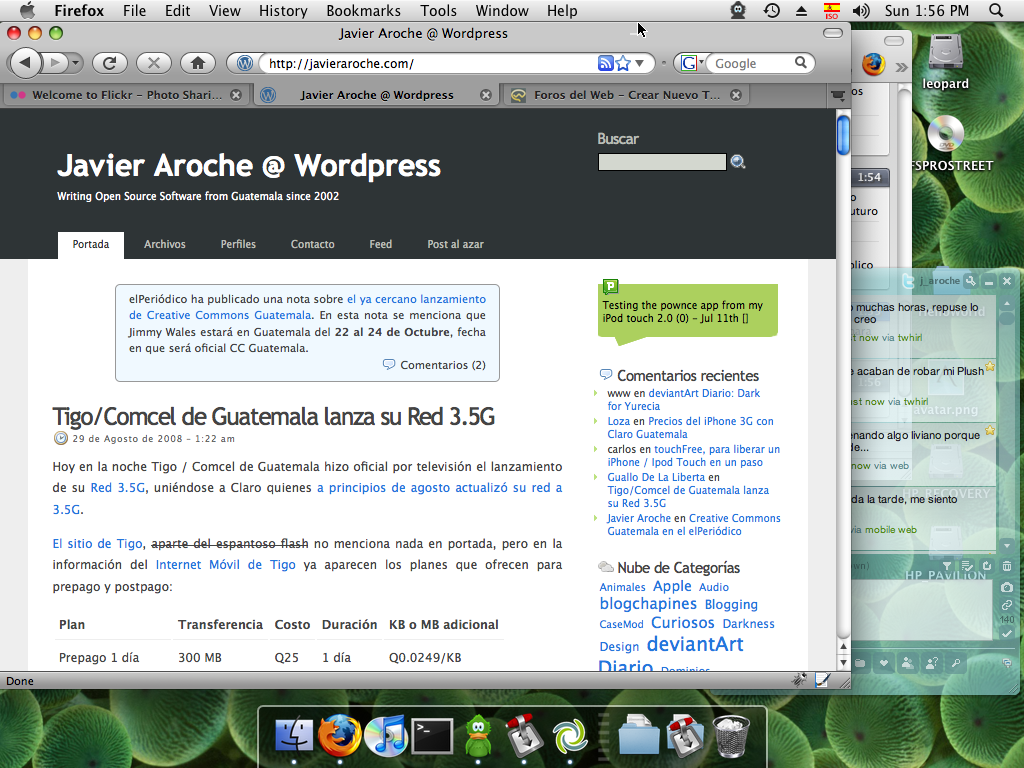Click the twhirl refresh arrow icon

click(987, 566)
